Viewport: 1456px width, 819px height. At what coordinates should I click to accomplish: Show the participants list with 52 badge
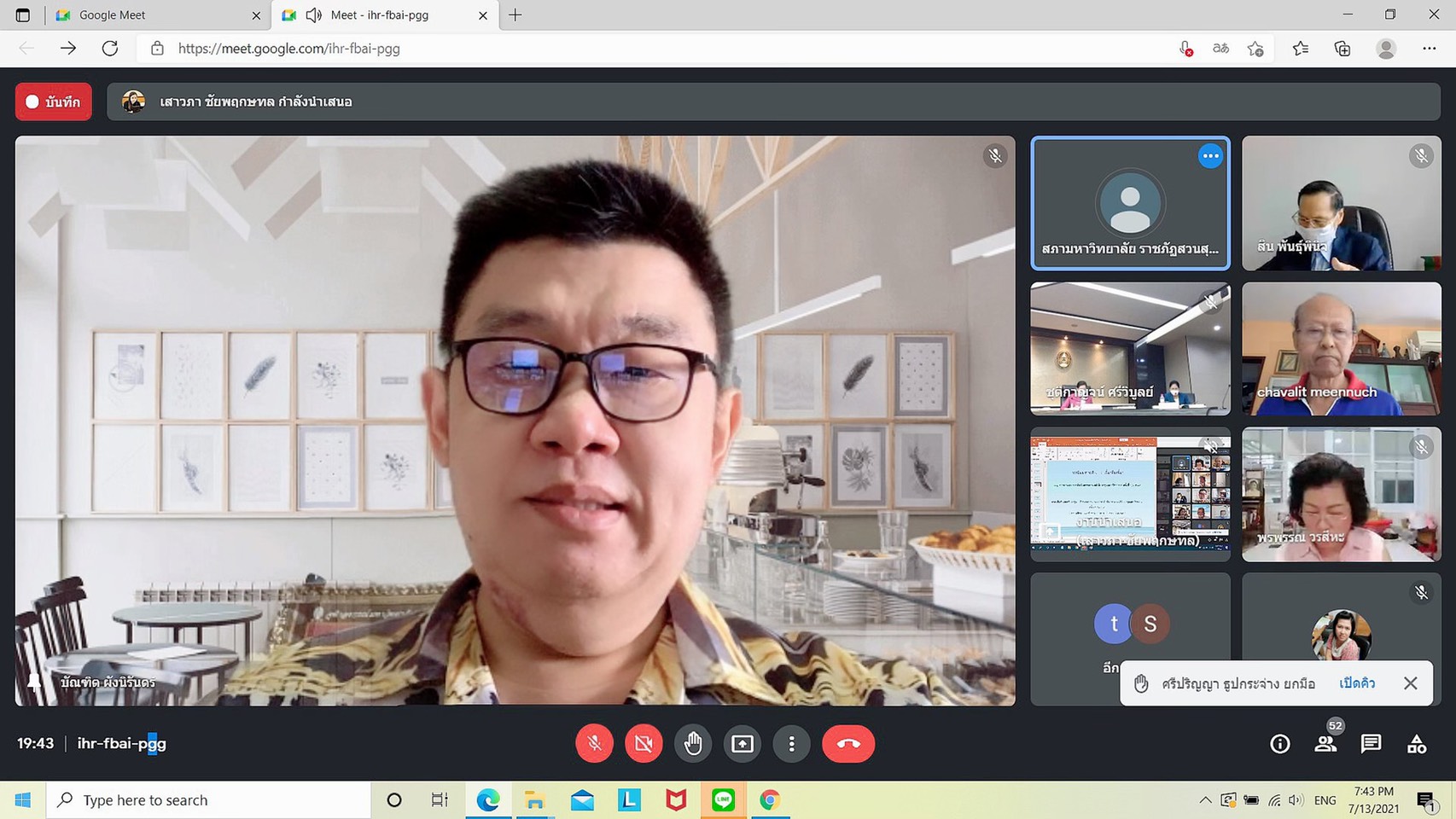[1325, 744]
